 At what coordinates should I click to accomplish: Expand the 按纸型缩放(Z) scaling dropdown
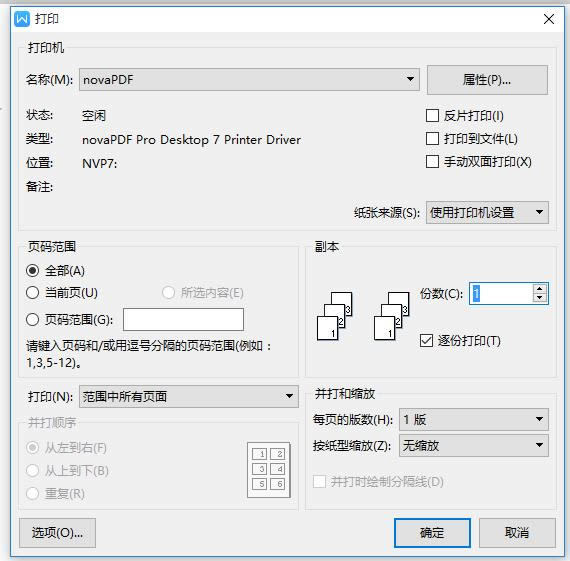click(x=474, y=445)
